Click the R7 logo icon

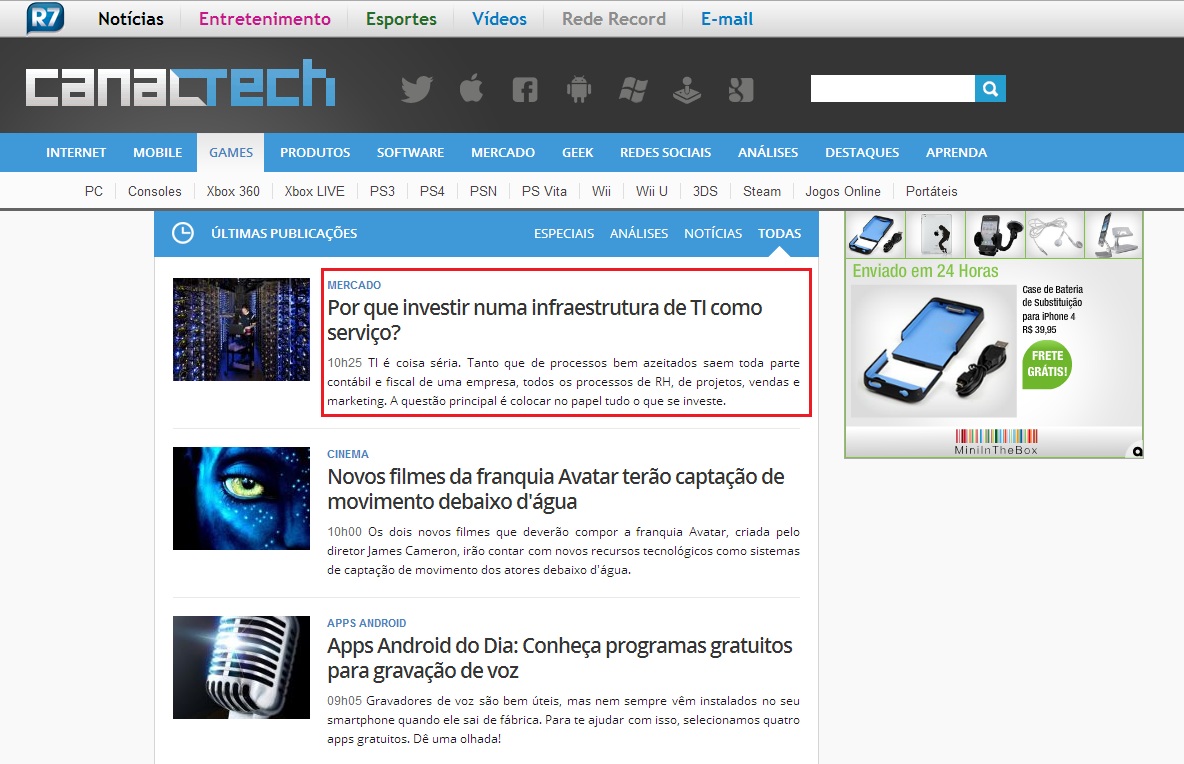click(x=45, y=19)
